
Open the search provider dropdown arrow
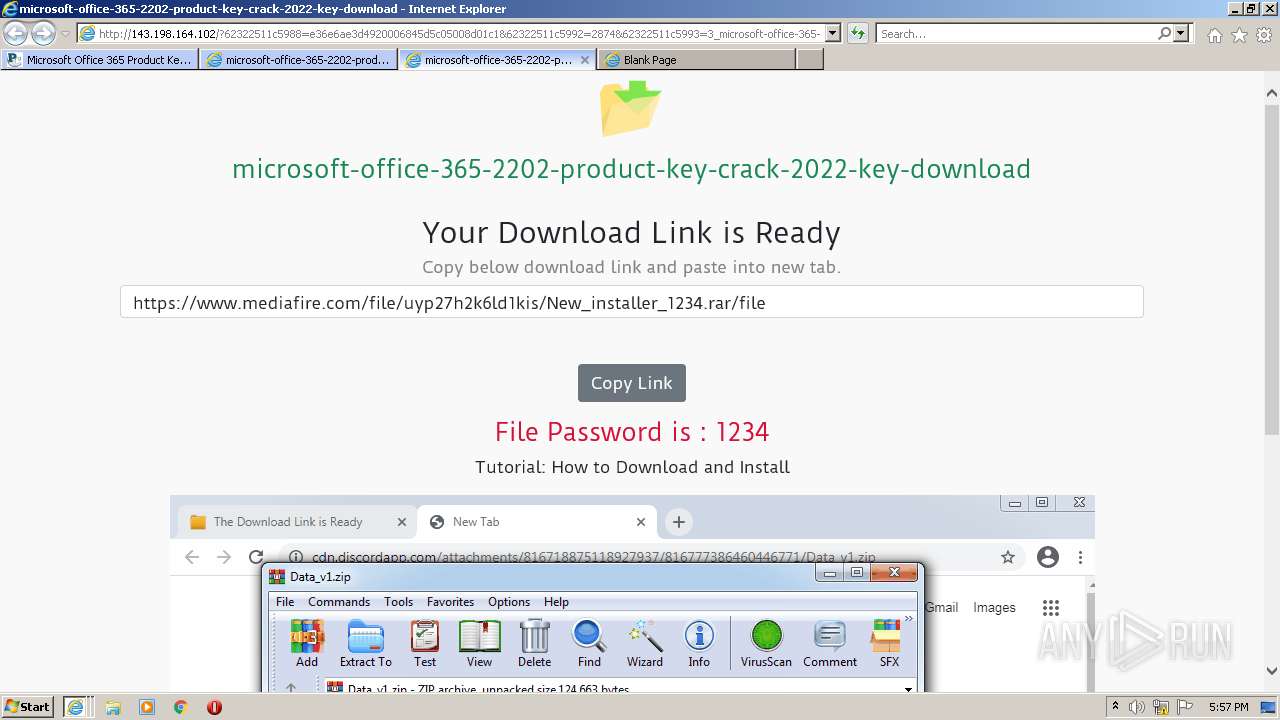(1182, 33)
